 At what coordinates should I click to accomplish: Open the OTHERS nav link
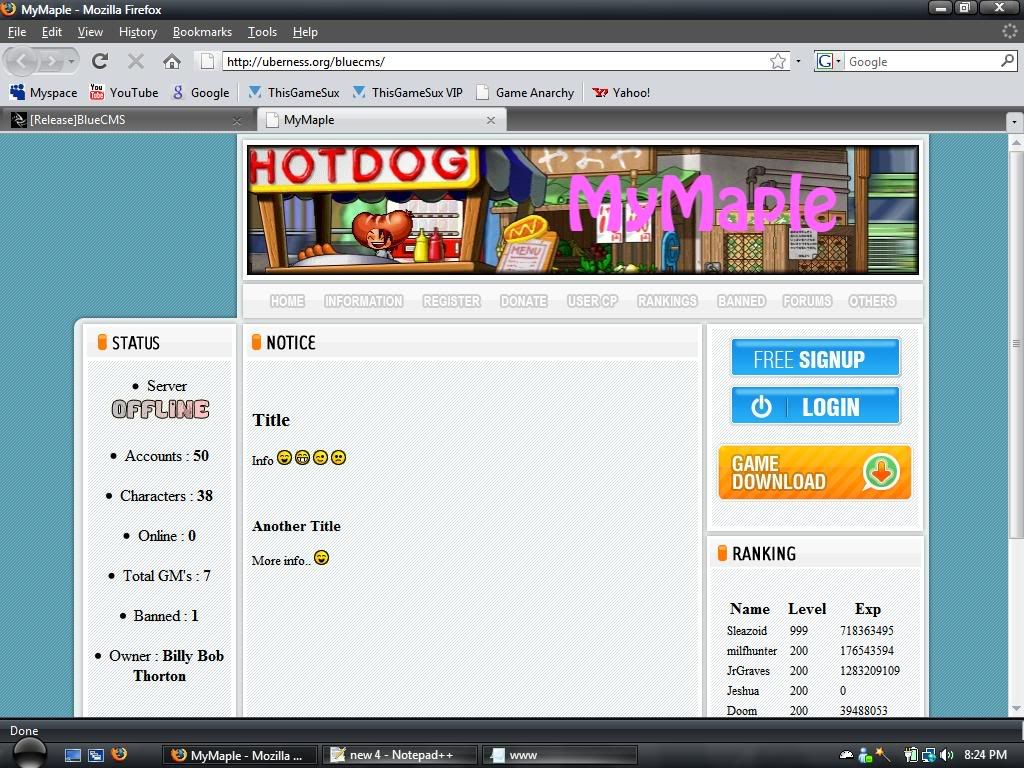pos(872,301)
